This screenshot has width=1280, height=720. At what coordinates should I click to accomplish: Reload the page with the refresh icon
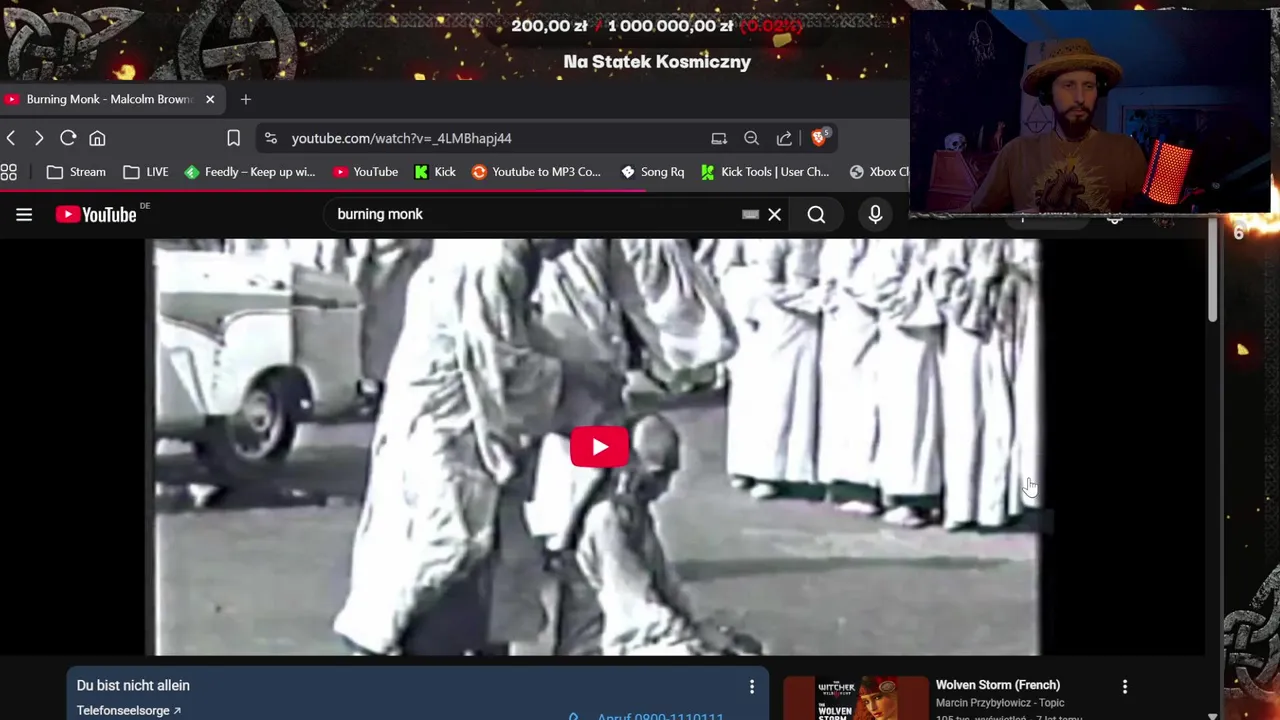[68, 138]
